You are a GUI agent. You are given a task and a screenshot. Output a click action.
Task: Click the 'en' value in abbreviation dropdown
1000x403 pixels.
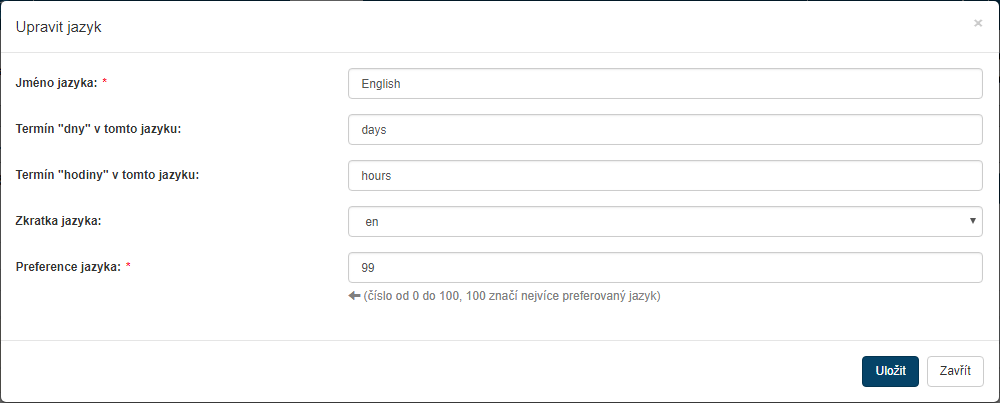[x=372, y=222]
